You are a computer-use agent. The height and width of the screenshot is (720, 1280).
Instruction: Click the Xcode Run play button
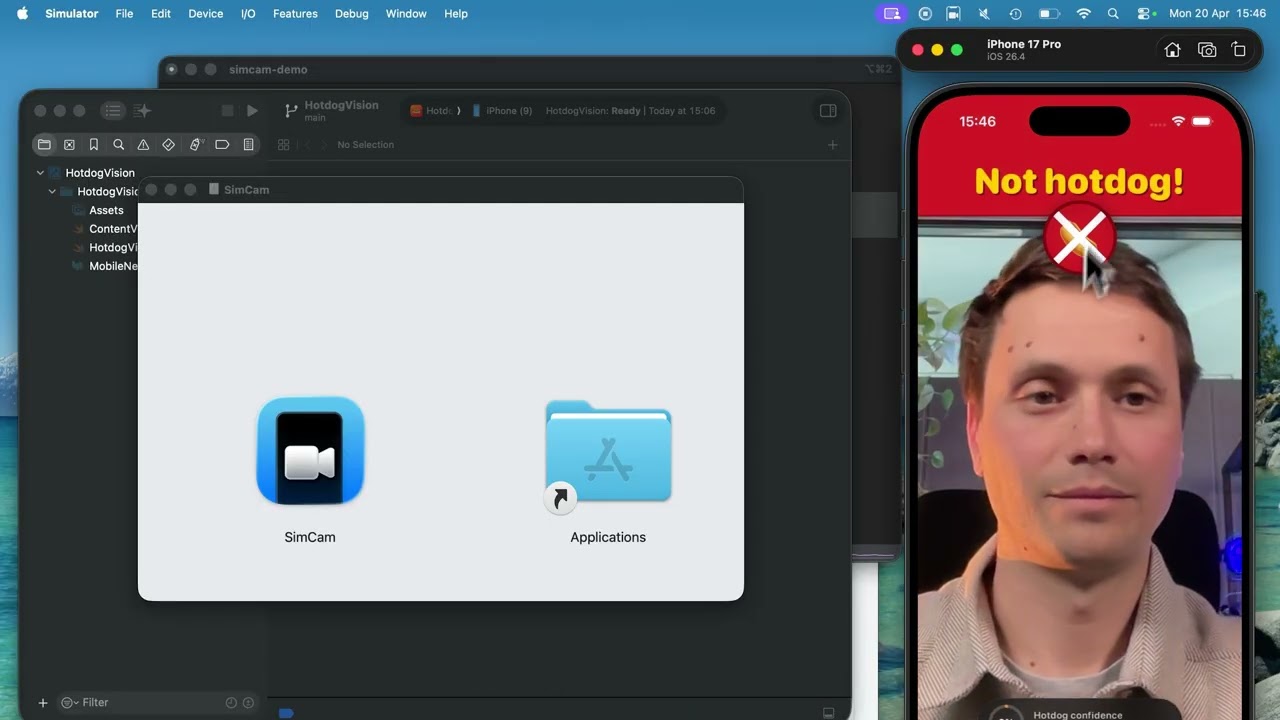(x=252, y=111)
